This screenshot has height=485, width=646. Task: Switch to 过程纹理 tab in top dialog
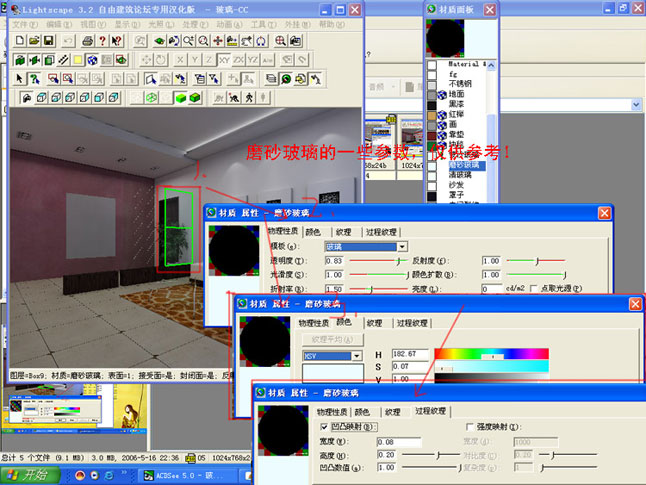click(382, 231)
